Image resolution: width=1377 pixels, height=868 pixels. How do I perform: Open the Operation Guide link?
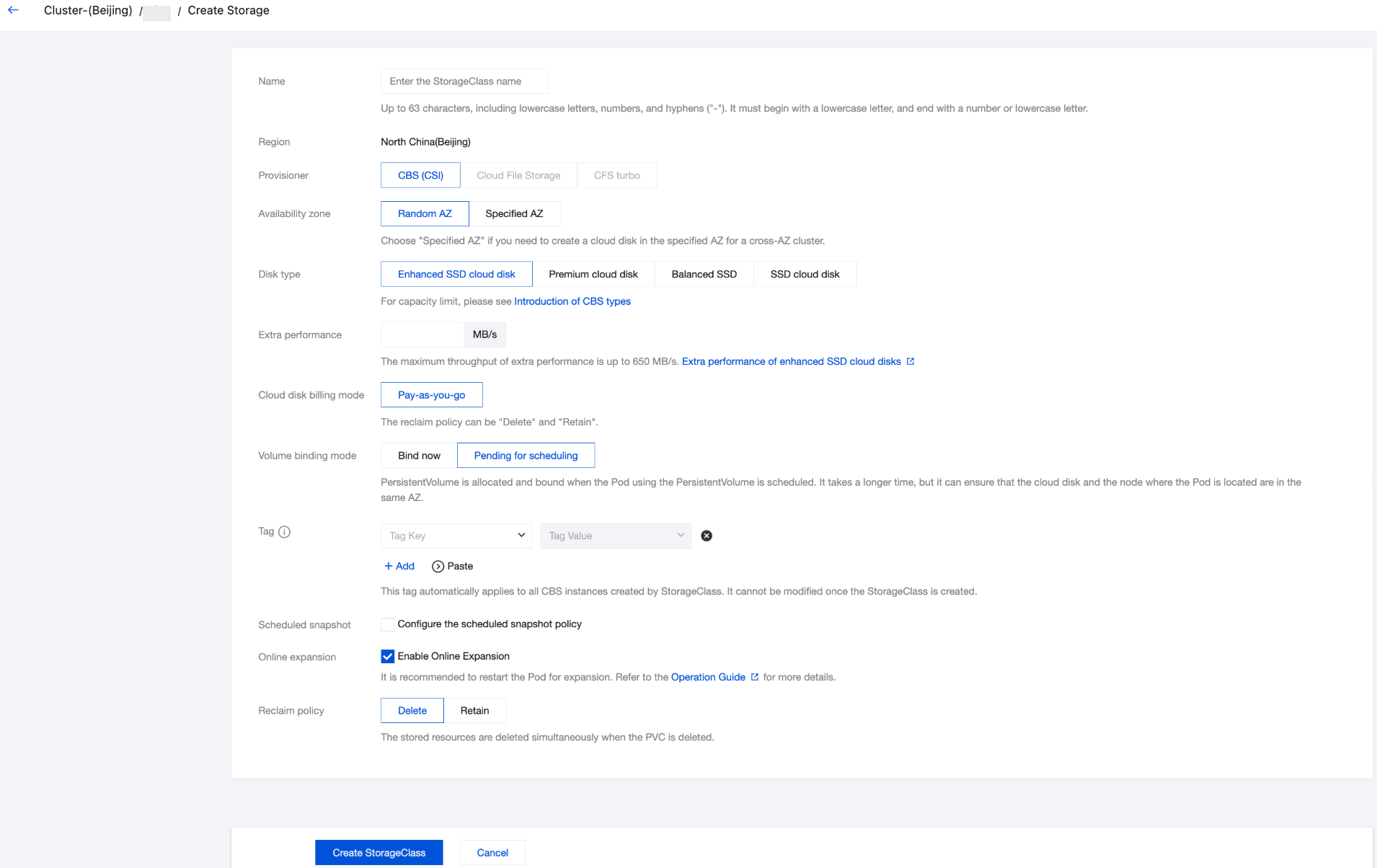tap(708, 677)
